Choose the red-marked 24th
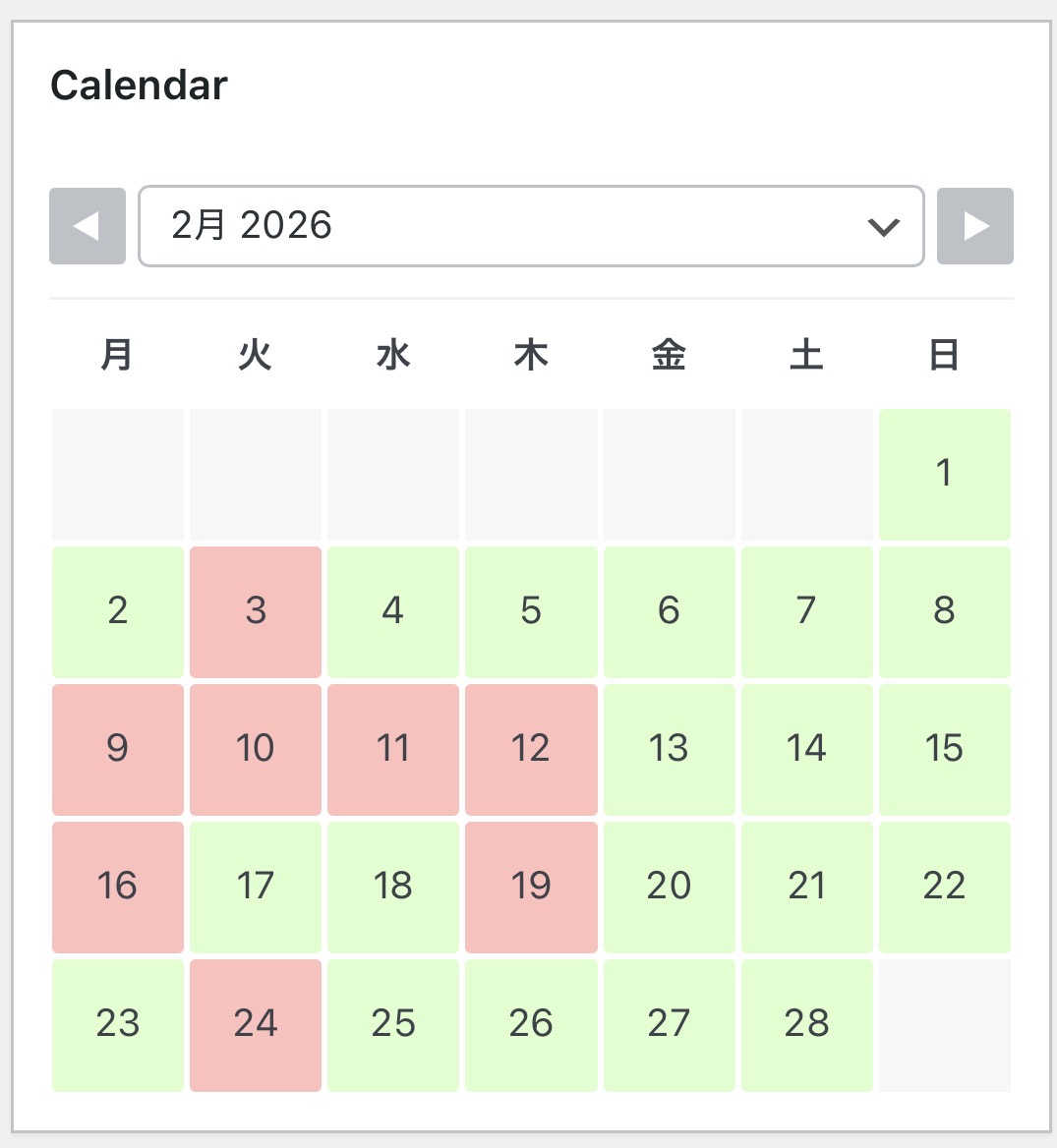The height and width of the screenshot is (1148, 1057). pyautogui.click(x=256, y=1024)
